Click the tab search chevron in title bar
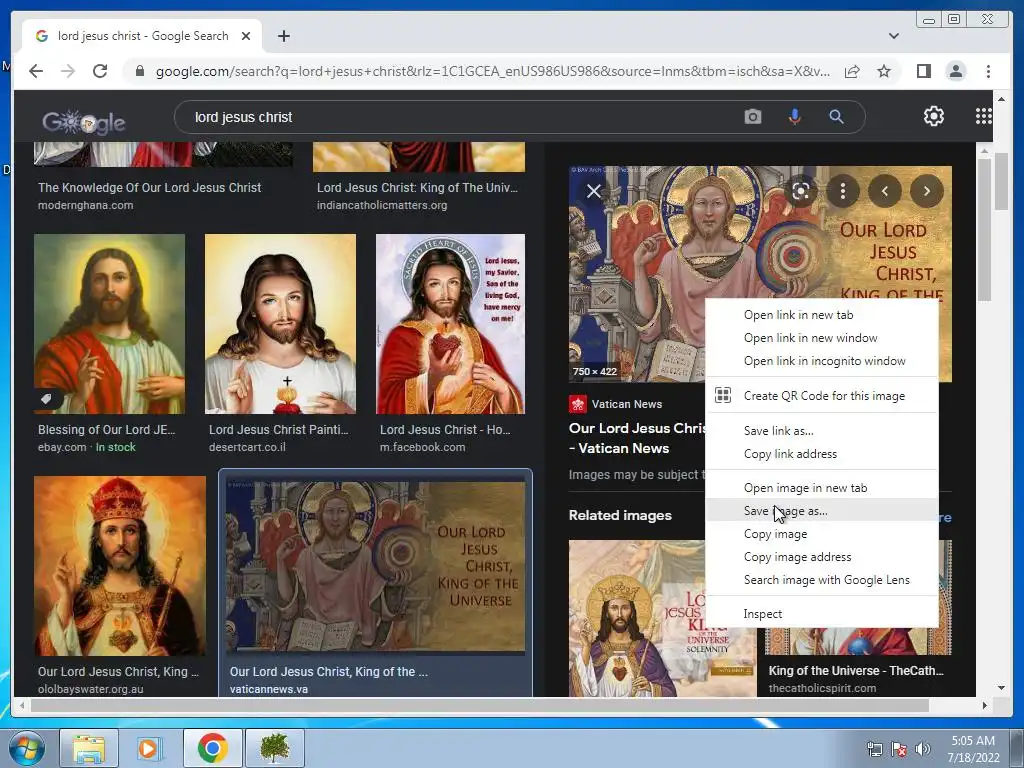Screen dimensions: 1024x768 pos(893,36)
